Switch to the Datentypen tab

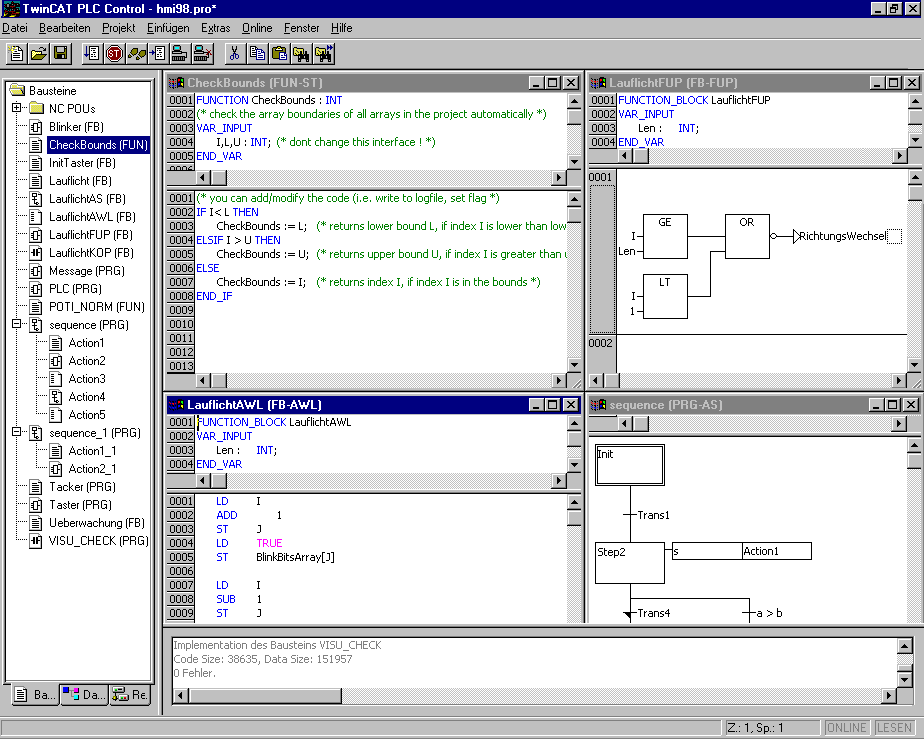click(x=83, y=694)
